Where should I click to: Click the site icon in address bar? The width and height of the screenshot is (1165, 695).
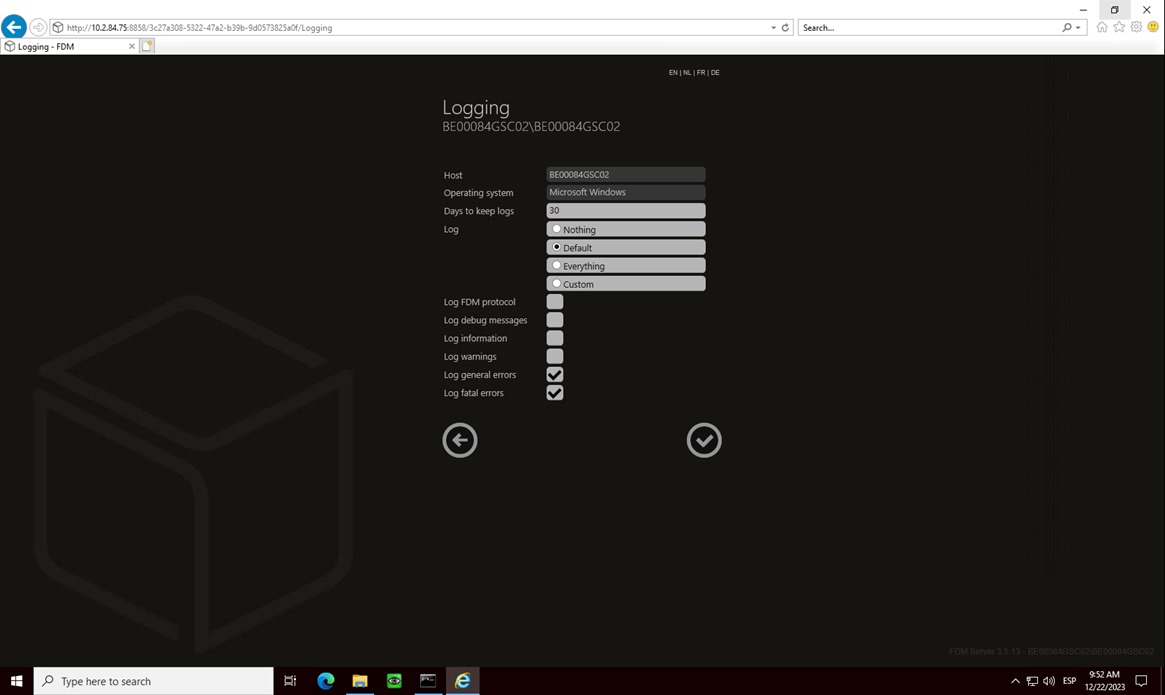(x=57, y=28)
